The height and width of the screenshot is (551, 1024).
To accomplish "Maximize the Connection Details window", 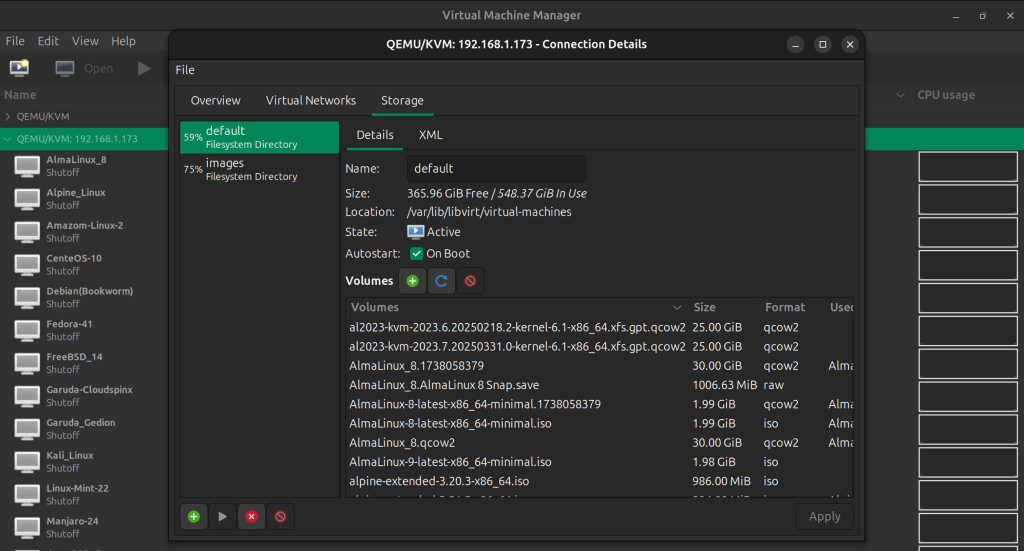I will [x=822, y=44].
